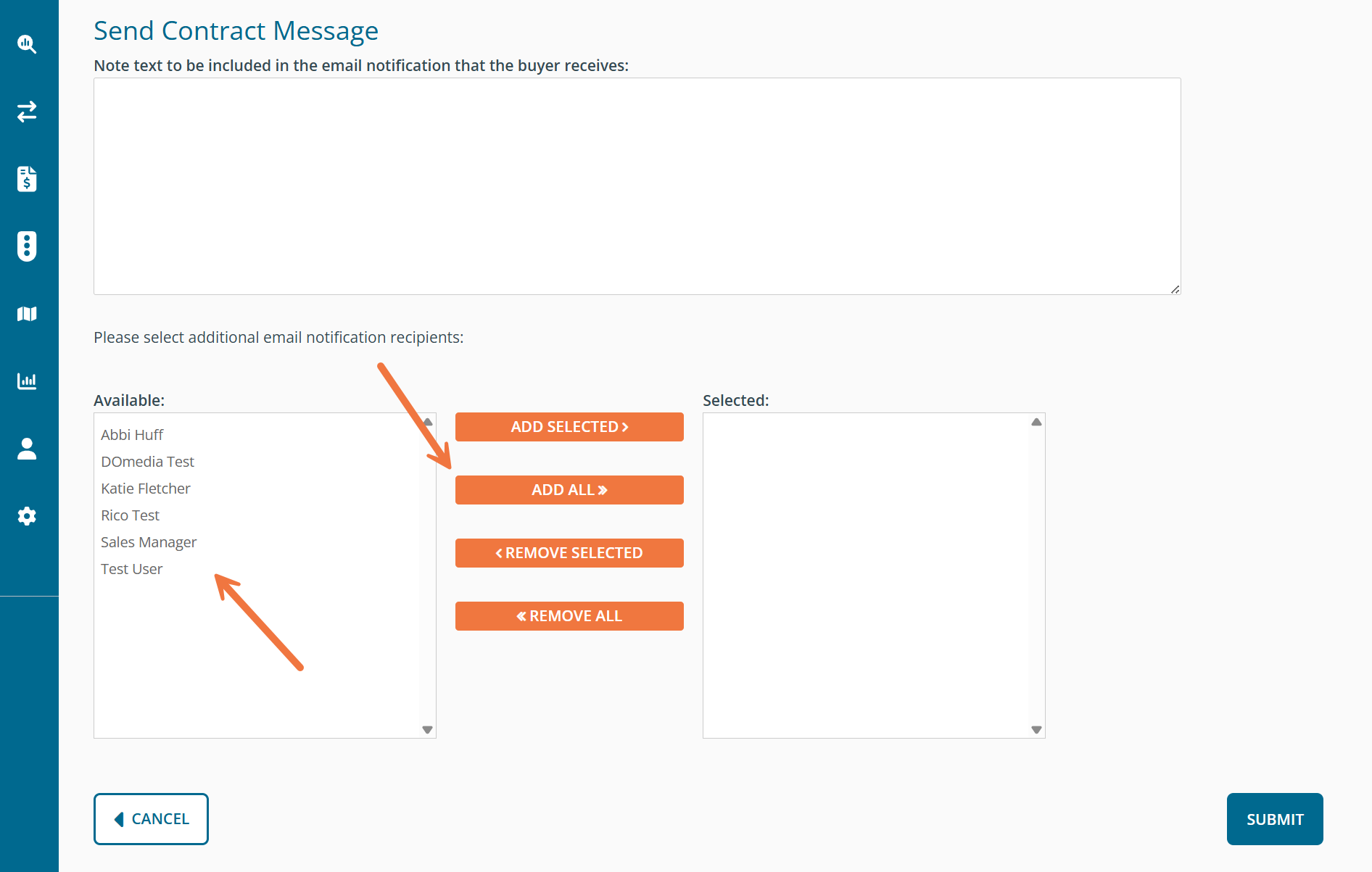Click Selected list scrollbar up arrow
Image resolution: width=1372 pixels, height=872 pixels.
coord(1036,422)
